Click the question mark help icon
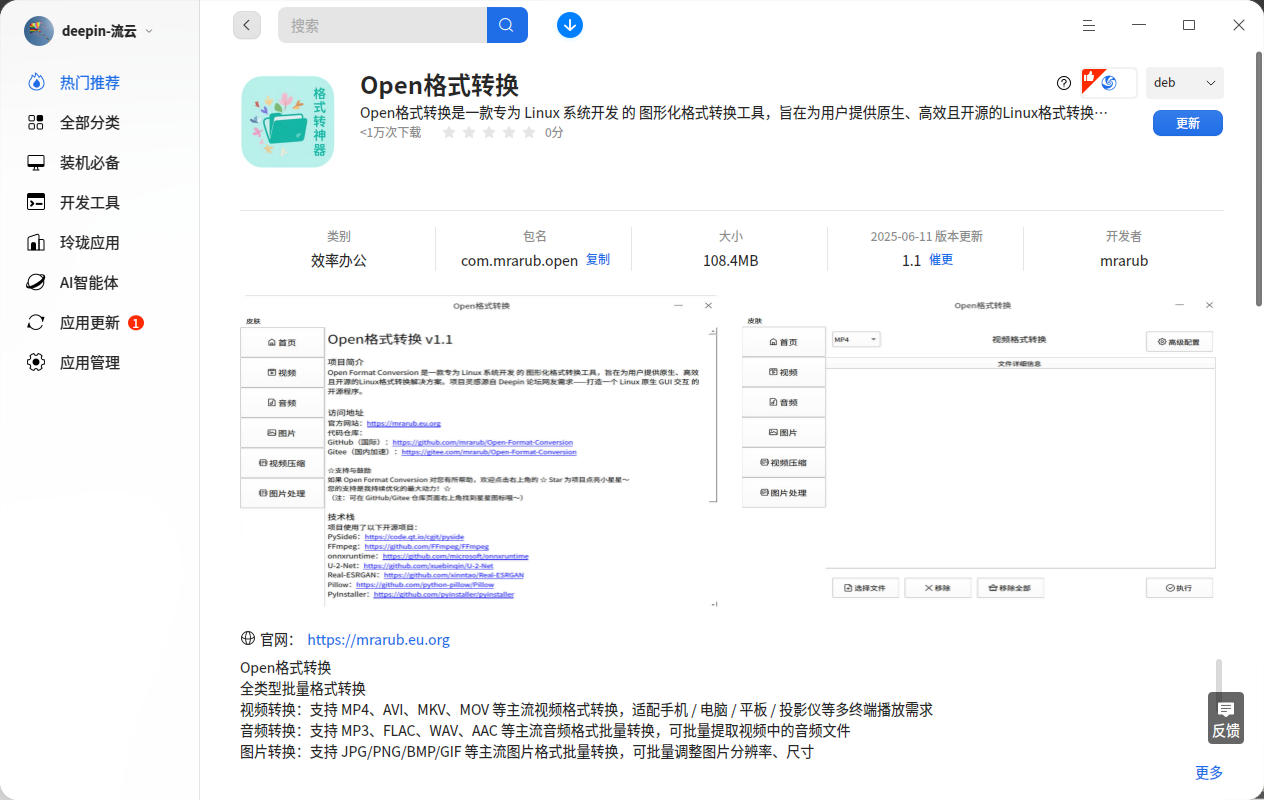This screenshot has width=1264, height=800. (1064, 83)
